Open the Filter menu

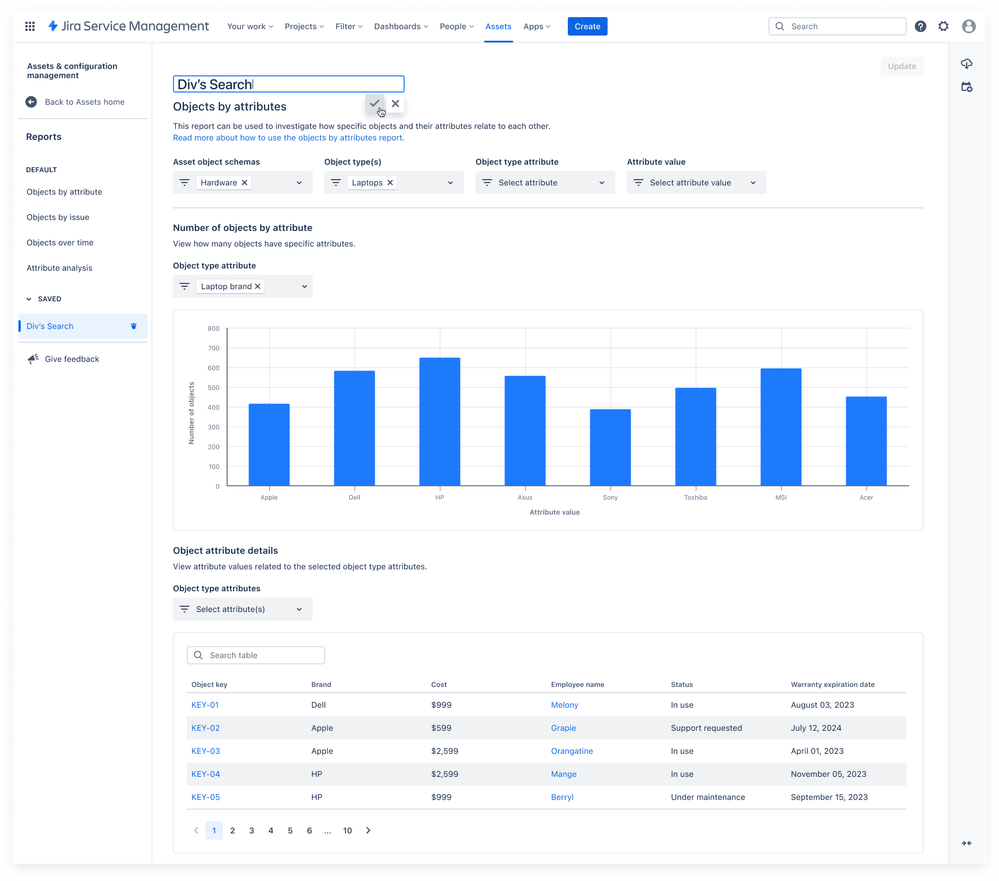pos(349,26)
